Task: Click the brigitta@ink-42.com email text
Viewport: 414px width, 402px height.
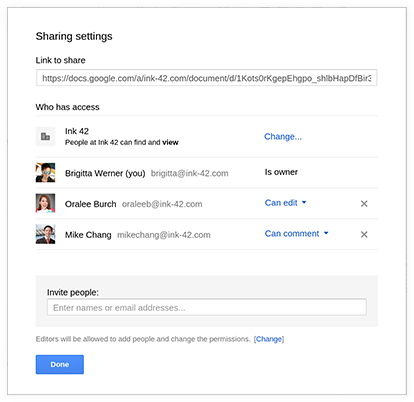Action: (190, 173)
